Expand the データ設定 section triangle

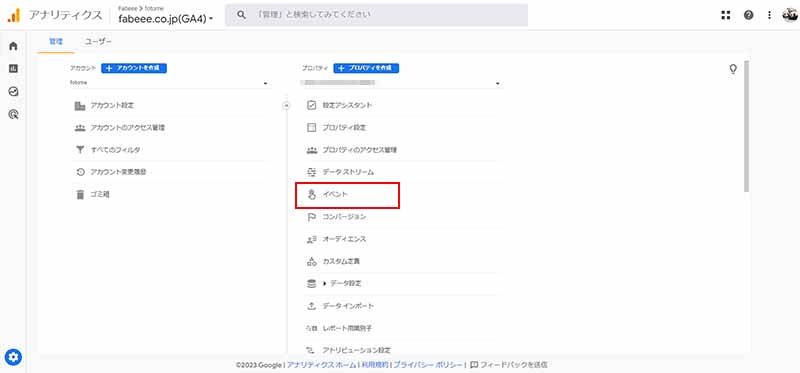(325, 284)
